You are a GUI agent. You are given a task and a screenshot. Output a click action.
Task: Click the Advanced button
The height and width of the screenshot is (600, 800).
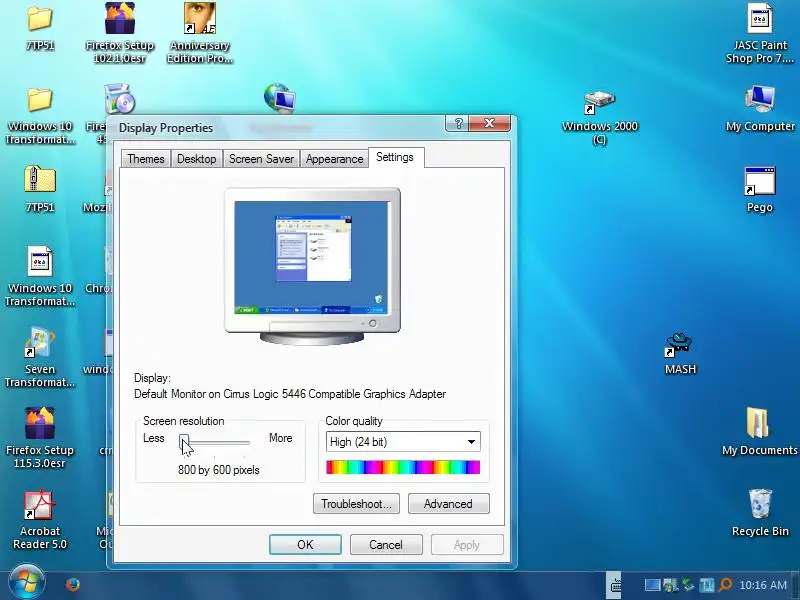point(448,504)
